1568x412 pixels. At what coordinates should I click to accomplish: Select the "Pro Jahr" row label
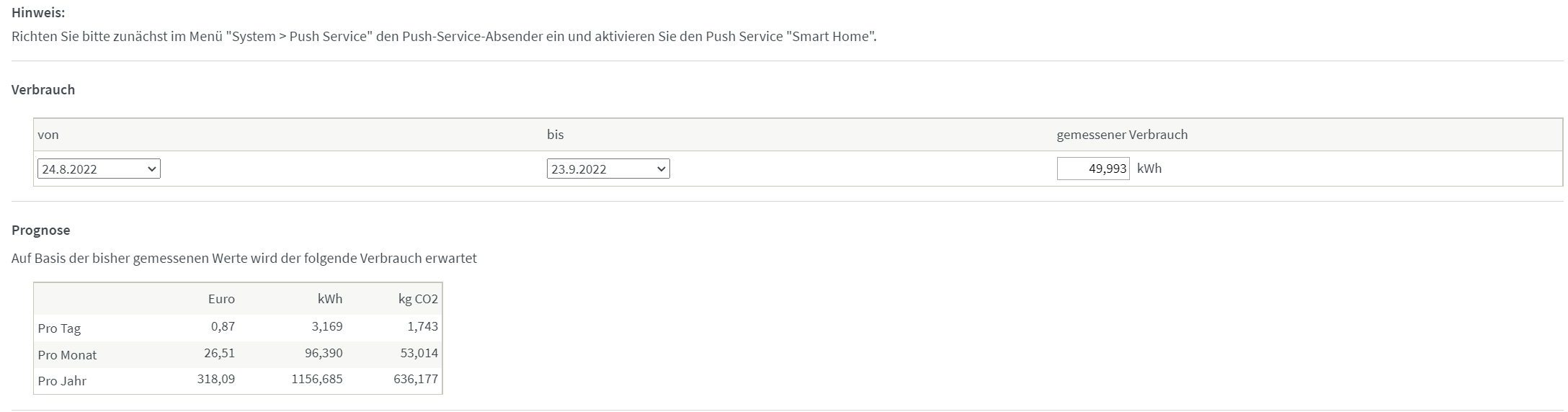tap(62, 381)
